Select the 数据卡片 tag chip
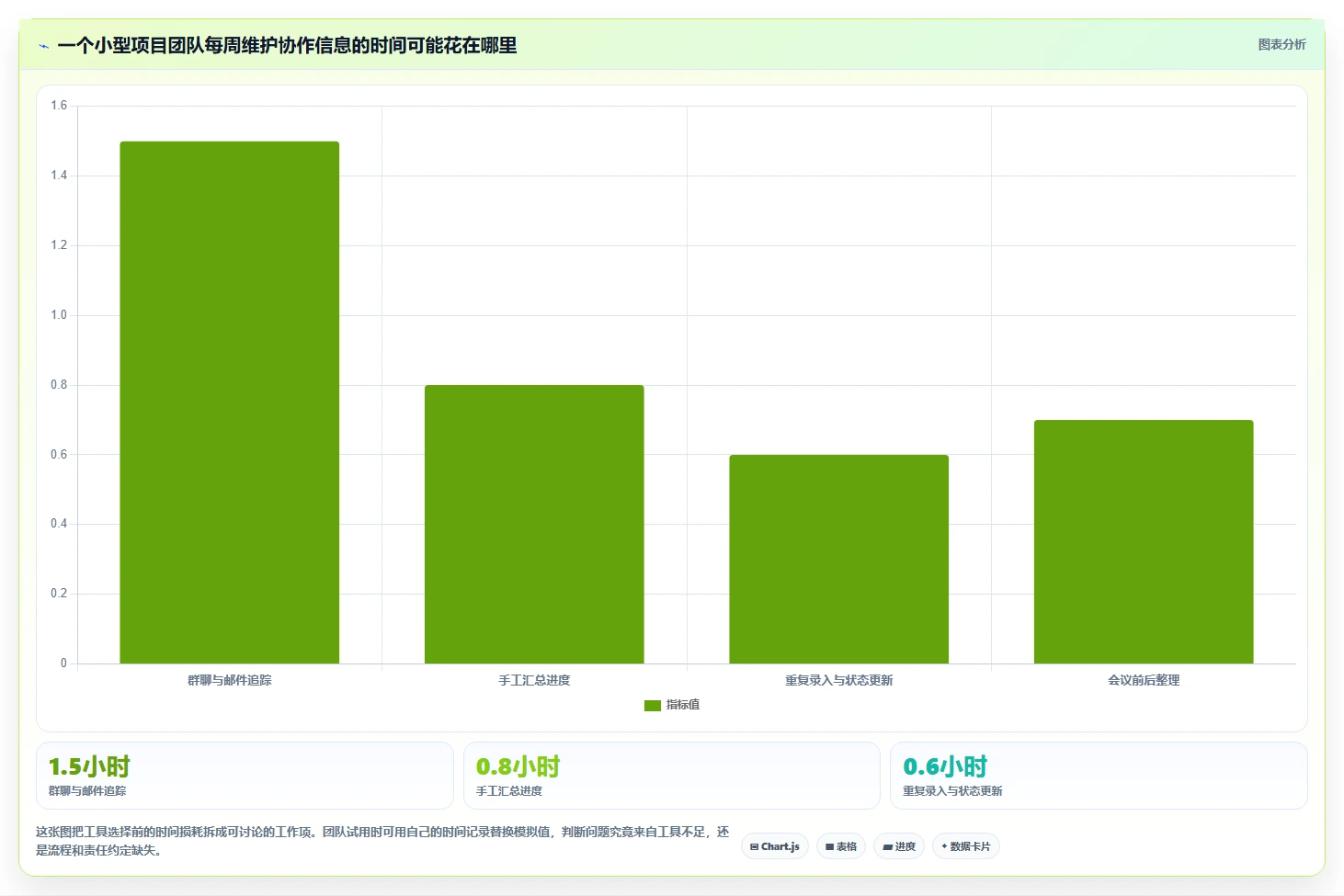Viewport: 1344px width, 896px height. 966,846
